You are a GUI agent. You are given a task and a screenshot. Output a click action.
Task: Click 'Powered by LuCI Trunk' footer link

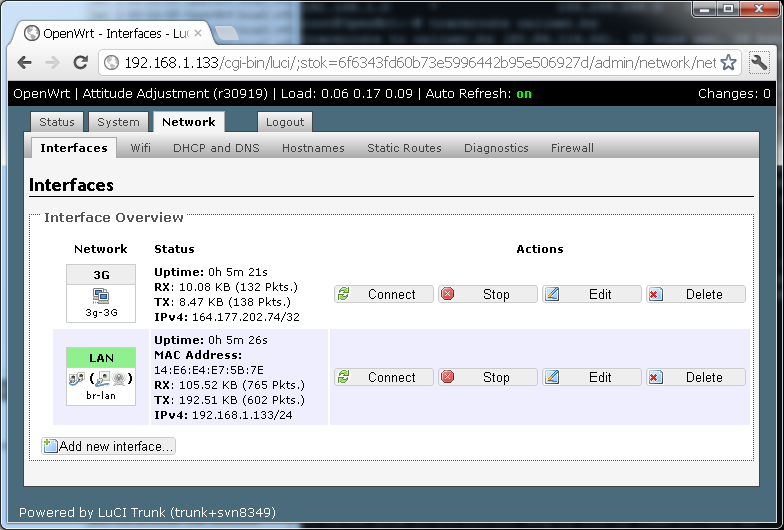pos(147,512)
